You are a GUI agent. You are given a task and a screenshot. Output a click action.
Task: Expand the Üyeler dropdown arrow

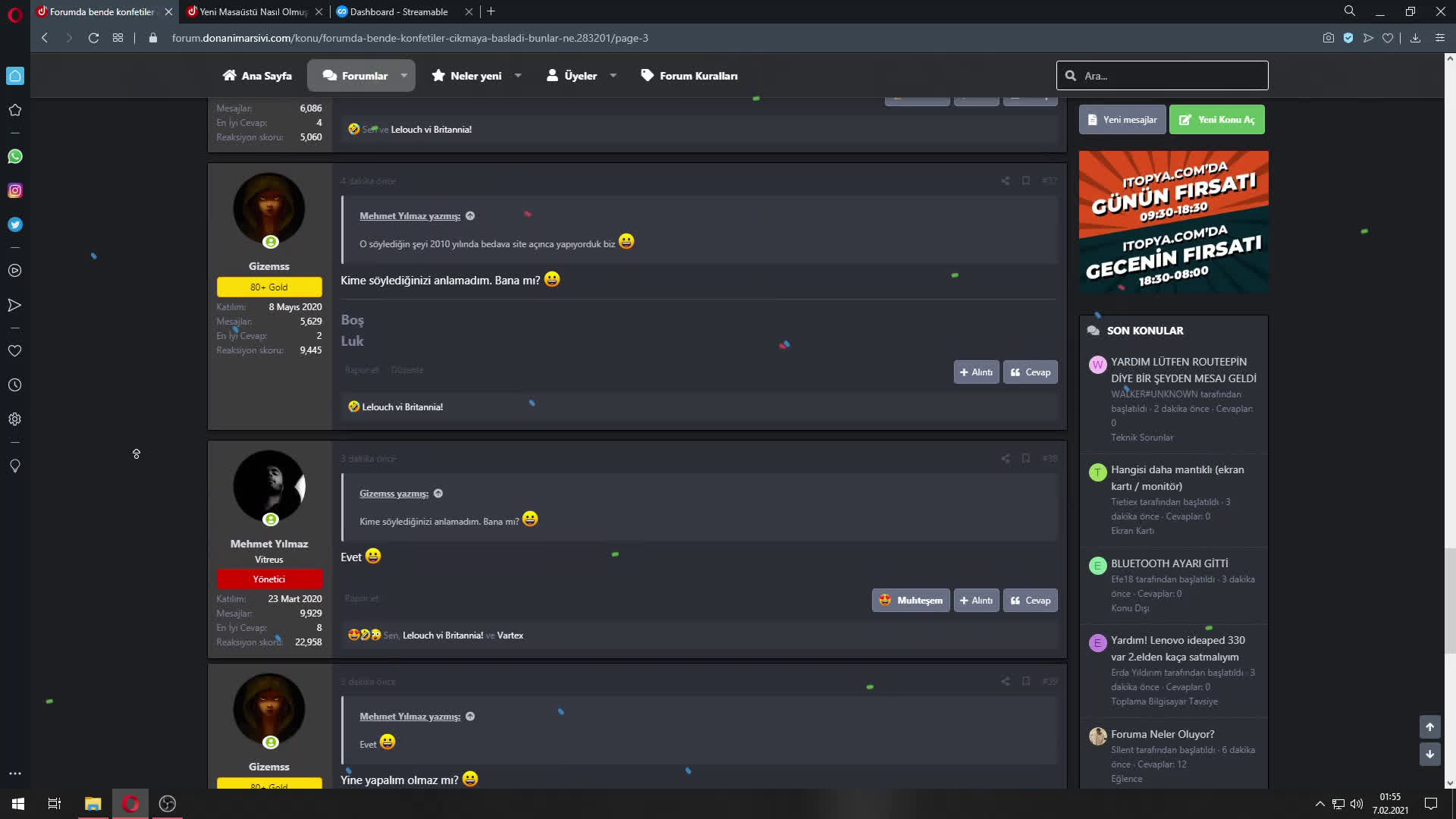point(613,76)
